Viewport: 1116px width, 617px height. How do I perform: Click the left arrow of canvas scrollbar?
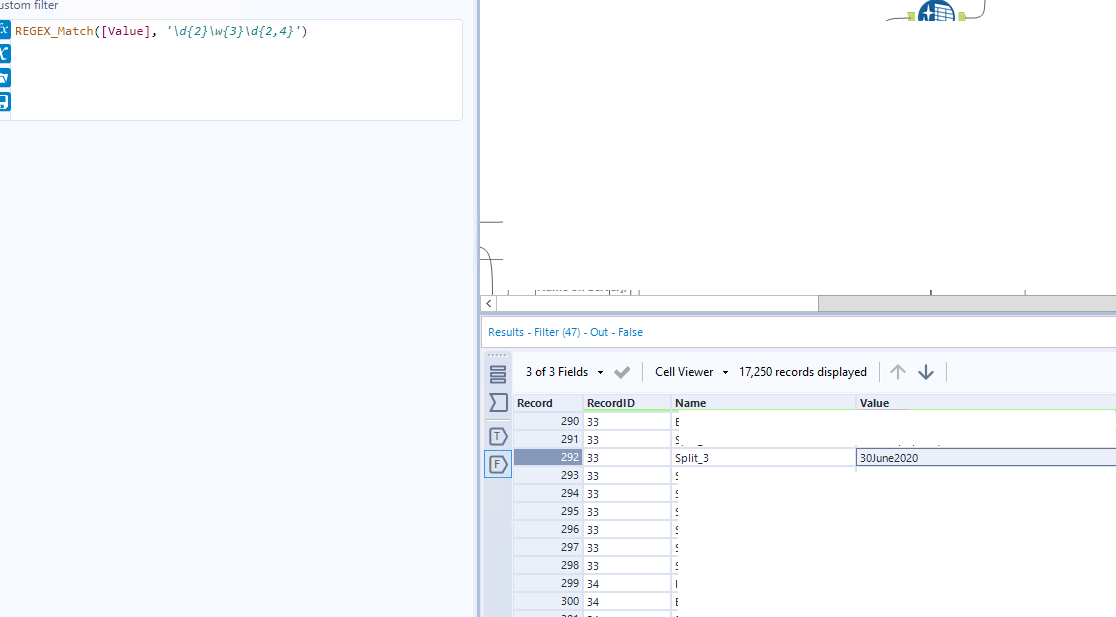[x=488, y=303]
